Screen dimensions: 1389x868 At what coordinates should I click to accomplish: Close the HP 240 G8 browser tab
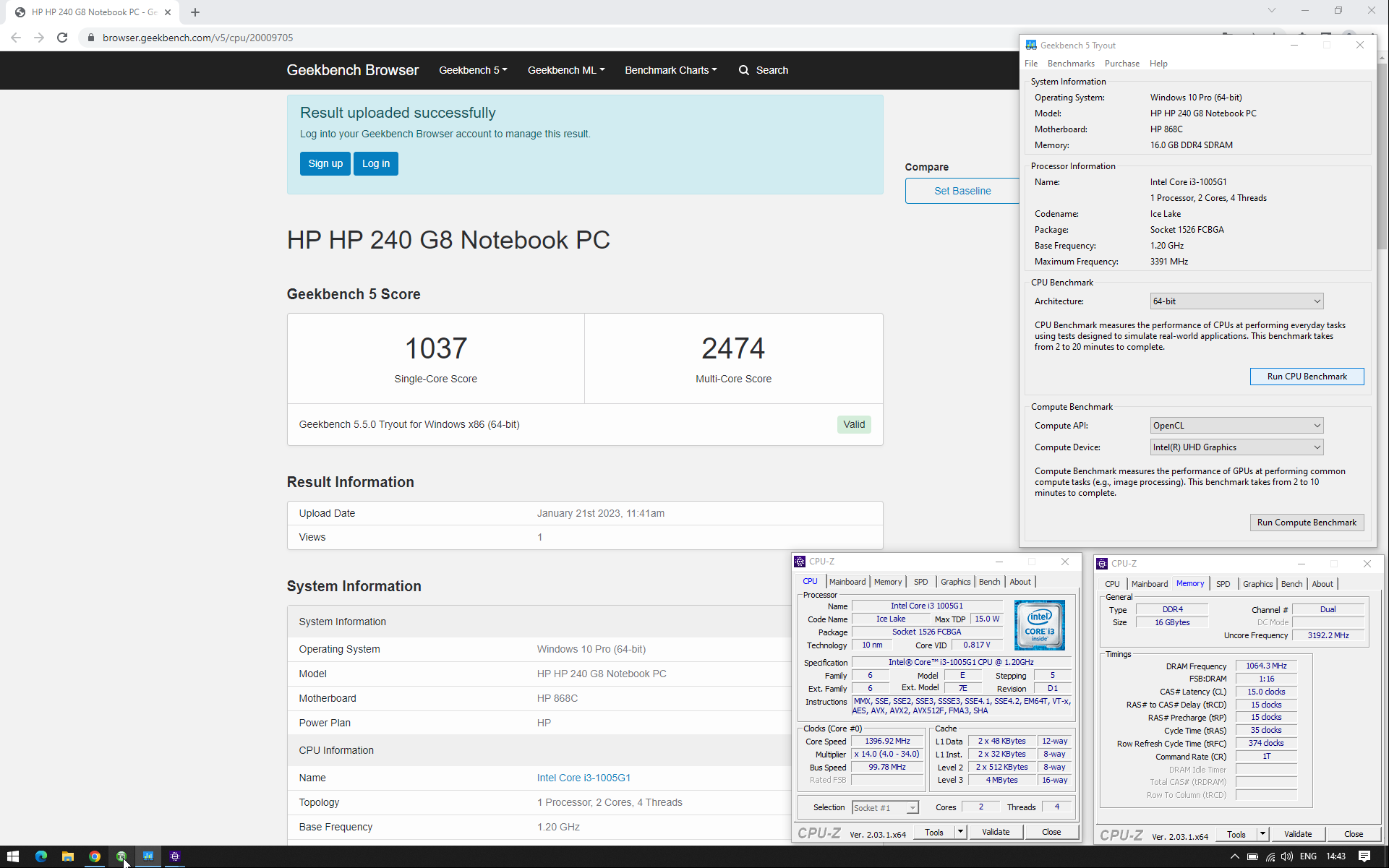click(168, 12)
